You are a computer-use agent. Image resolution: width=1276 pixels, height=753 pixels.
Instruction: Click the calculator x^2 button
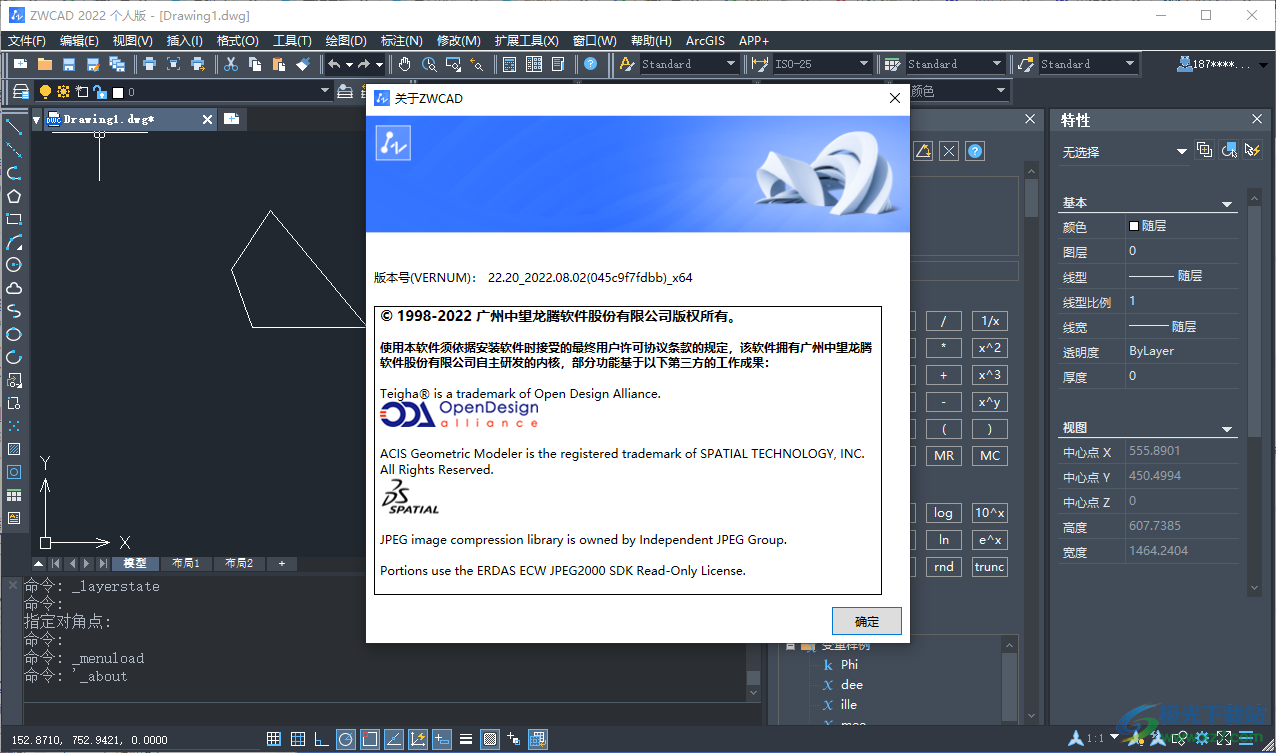pyautogui.click(x=989, y=348)
